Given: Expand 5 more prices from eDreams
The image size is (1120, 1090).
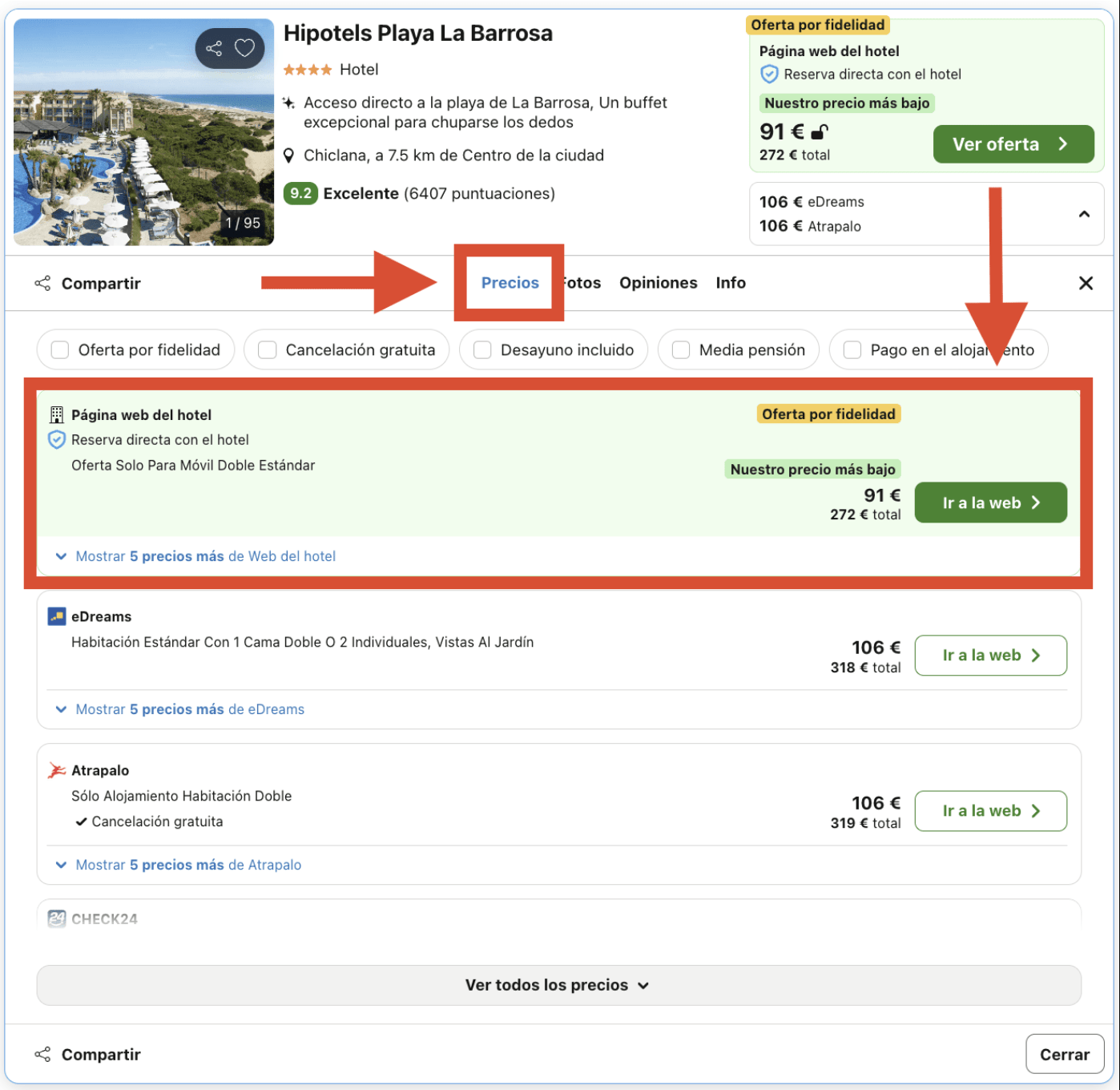Looking at the screenshot, I should coord(180,709).
